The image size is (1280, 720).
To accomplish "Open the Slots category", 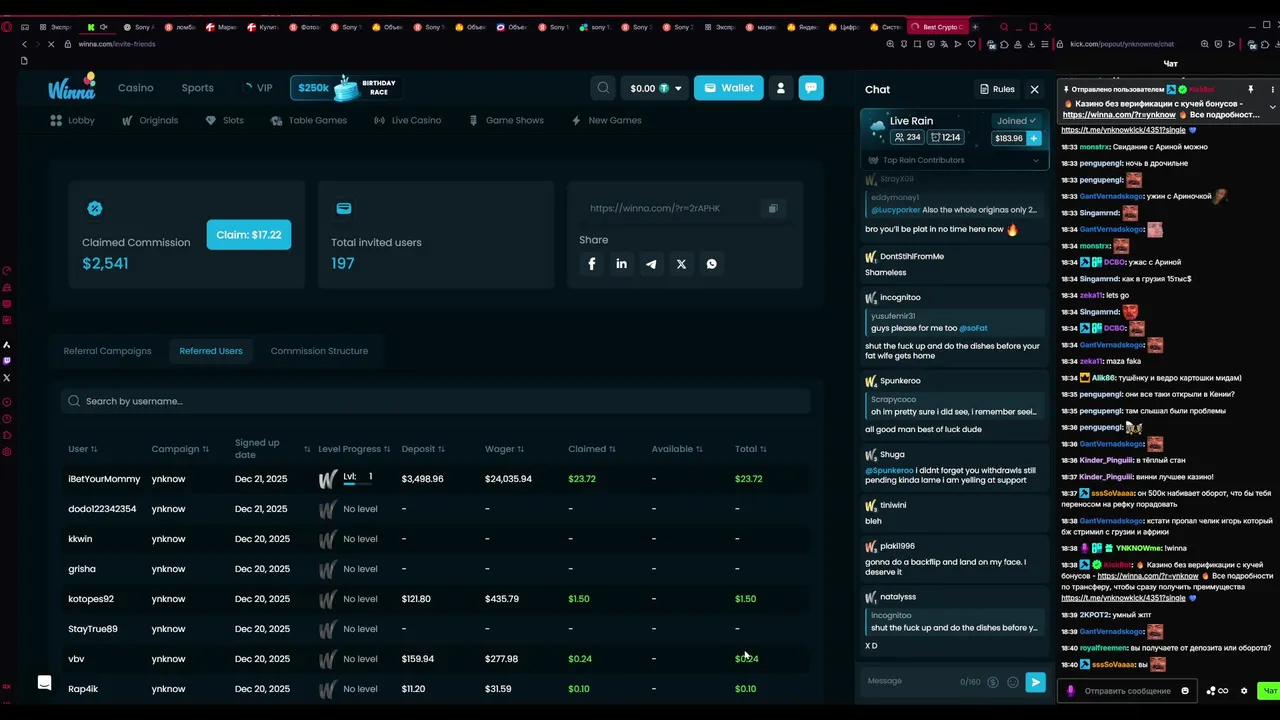I will tap(224, 120).
